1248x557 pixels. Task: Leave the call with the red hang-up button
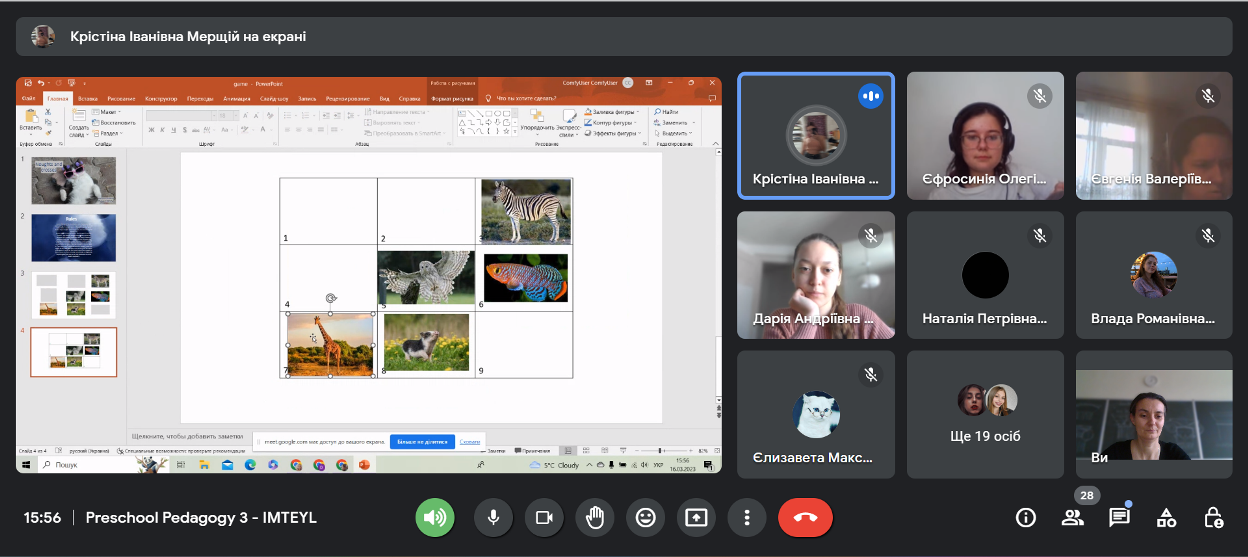point(805,517)
